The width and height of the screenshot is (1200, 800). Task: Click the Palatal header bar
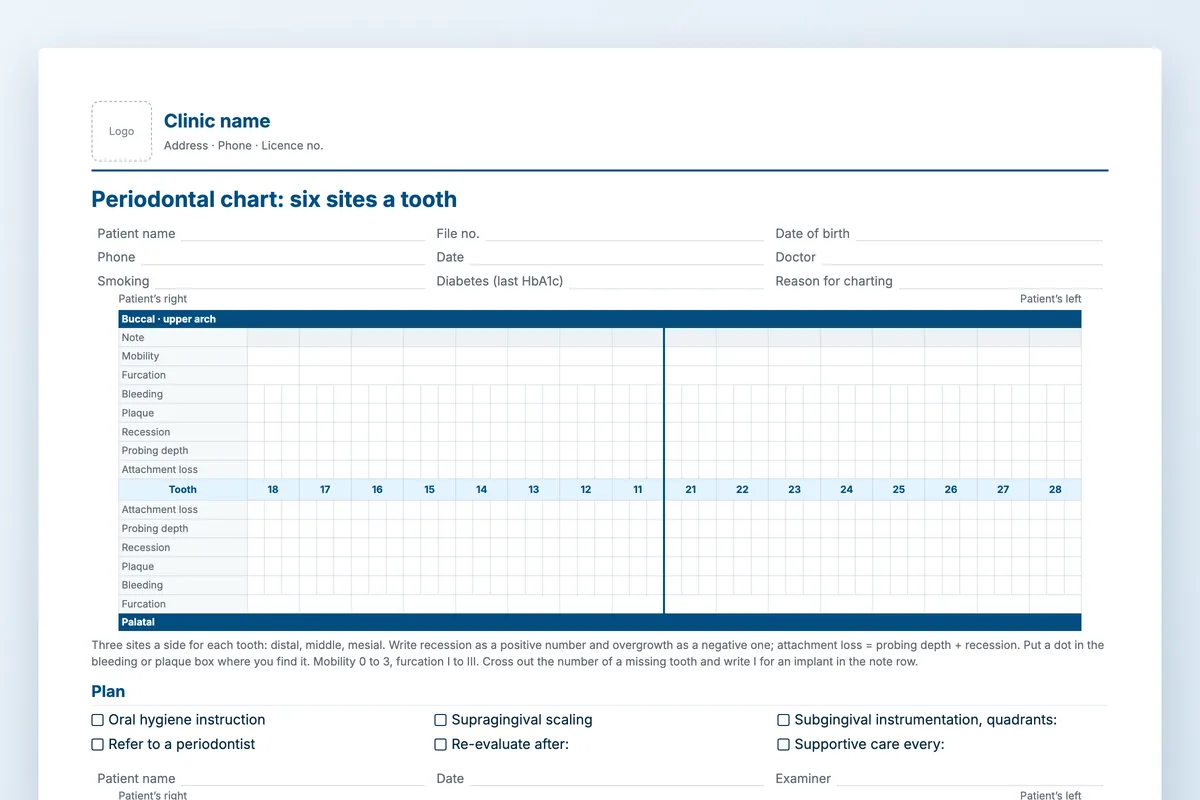point(600,622)
